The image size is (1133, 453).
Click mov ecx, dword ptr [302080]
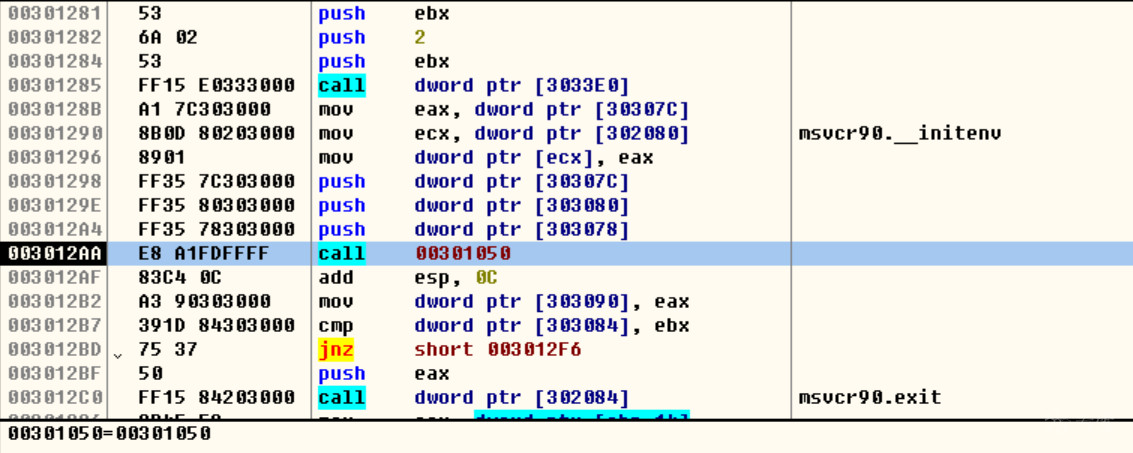[504, 134]
